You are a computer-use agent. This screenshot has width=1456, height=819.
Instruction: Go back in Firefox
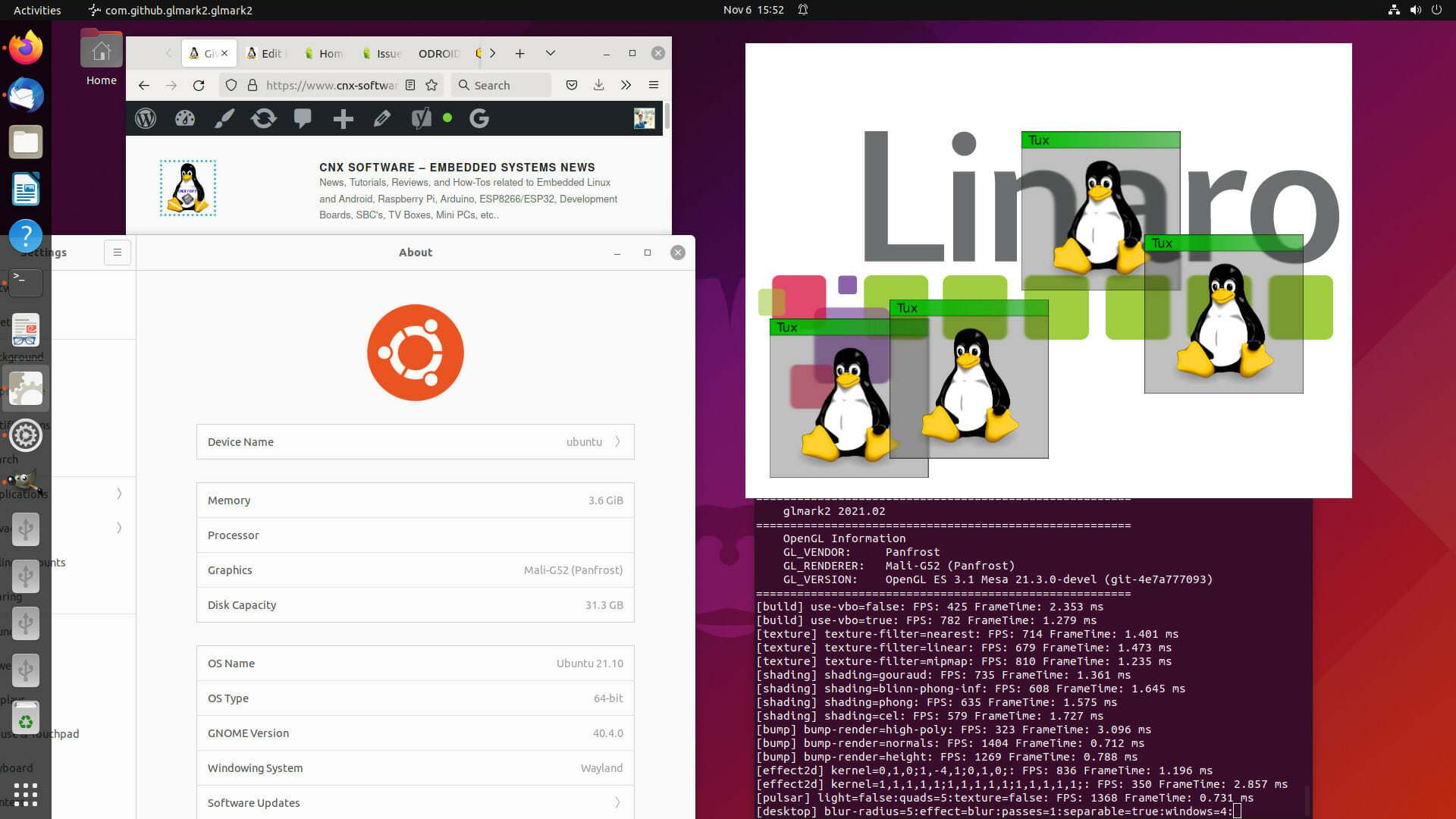[x=144, y=85]
